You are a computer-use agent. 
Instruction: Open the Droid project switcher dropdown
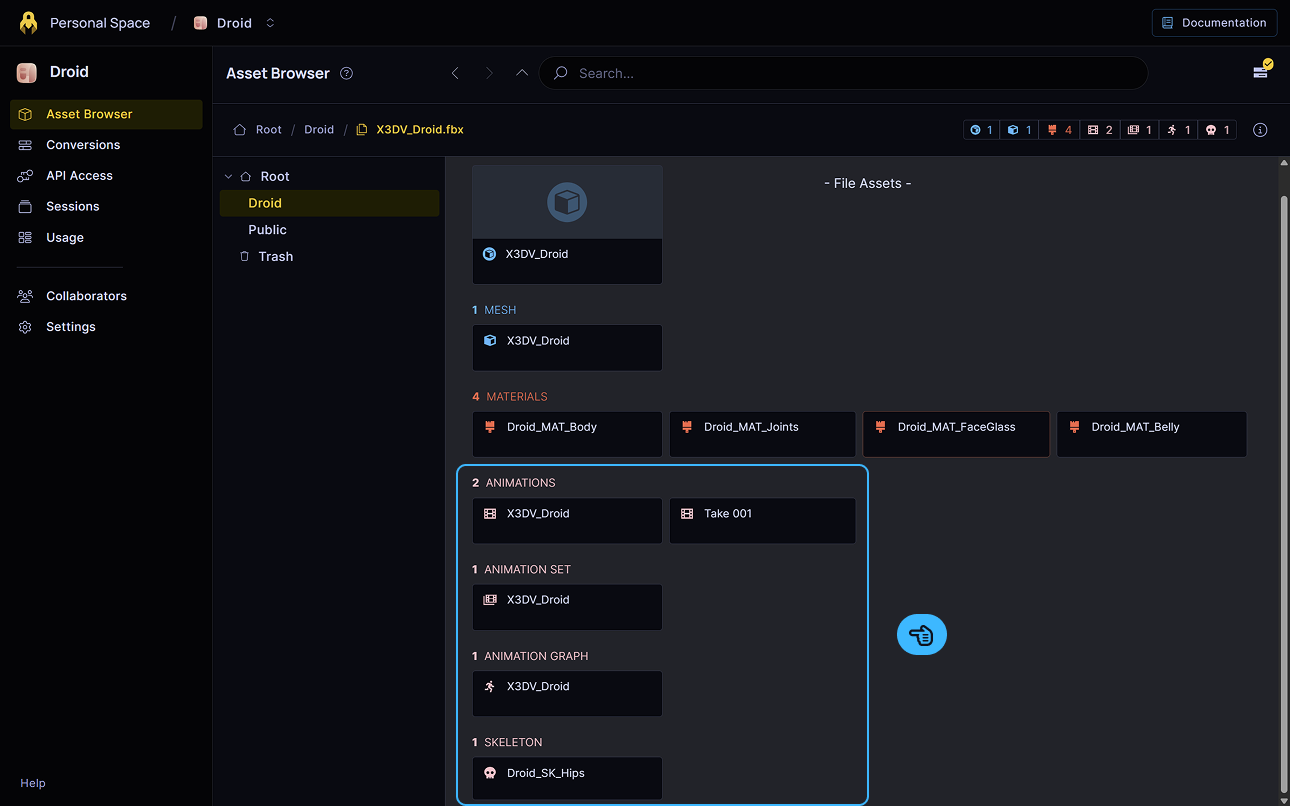[235, 23]
